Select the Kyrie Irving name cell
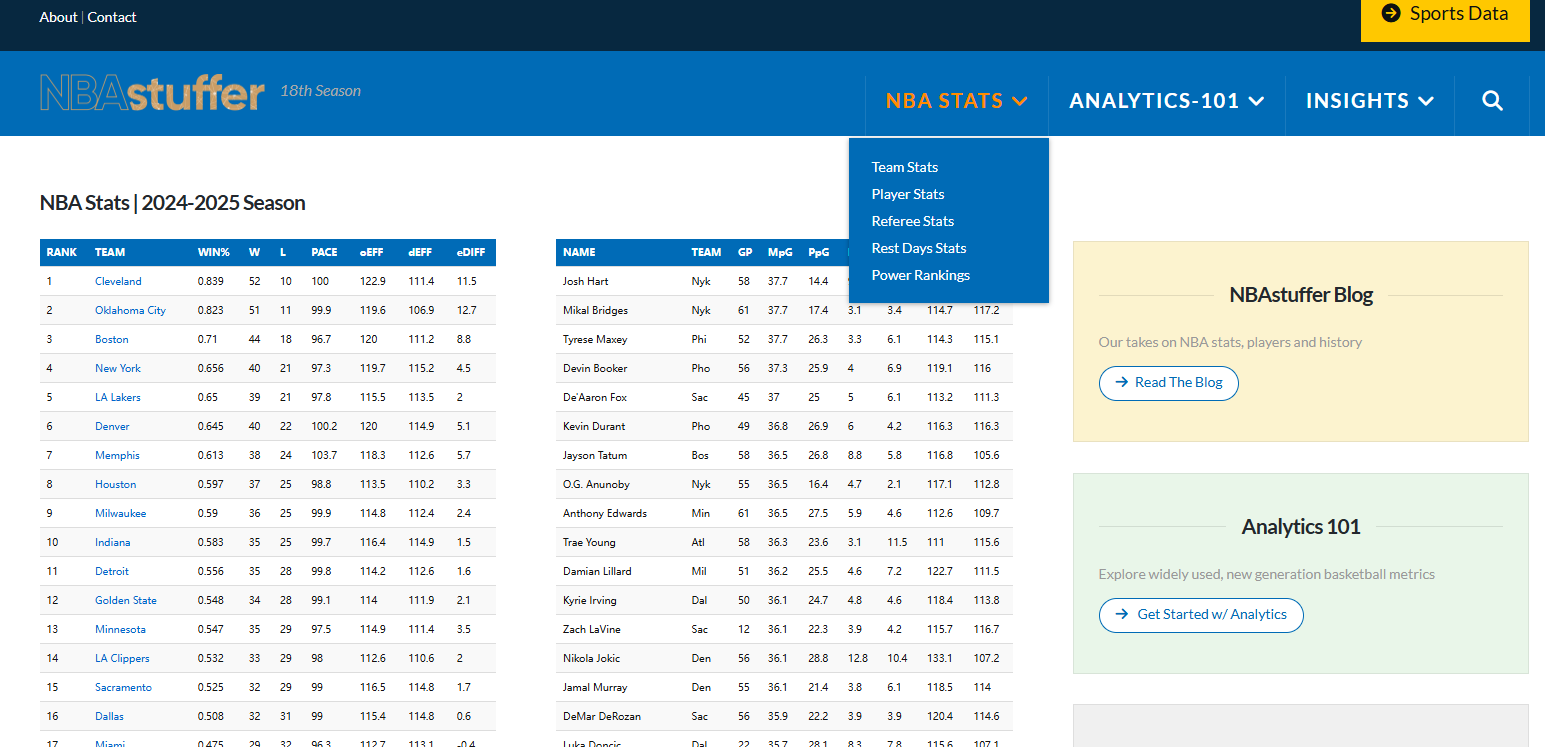This screenshot has height=747, width=1545. (590, 601)
